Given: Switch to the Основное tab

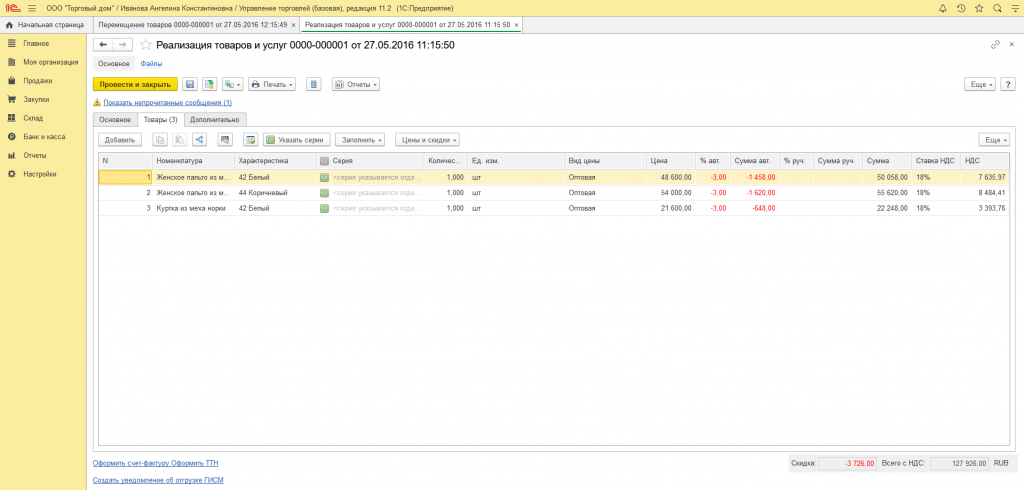Looking at the screenshot, I should click(114, 119).
